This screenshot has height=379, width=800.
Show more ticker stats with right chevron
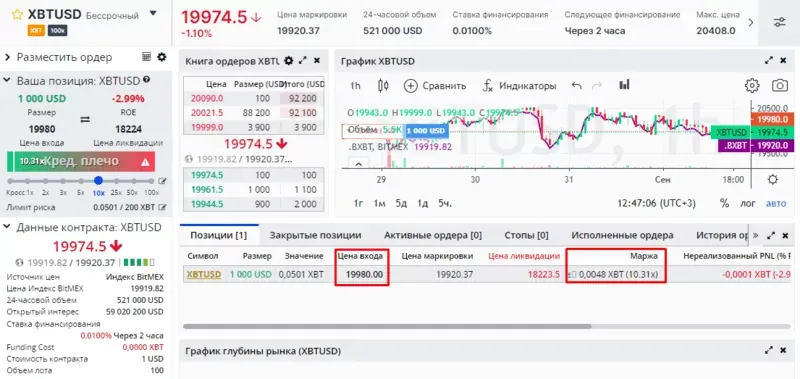(x=751, y=22)
